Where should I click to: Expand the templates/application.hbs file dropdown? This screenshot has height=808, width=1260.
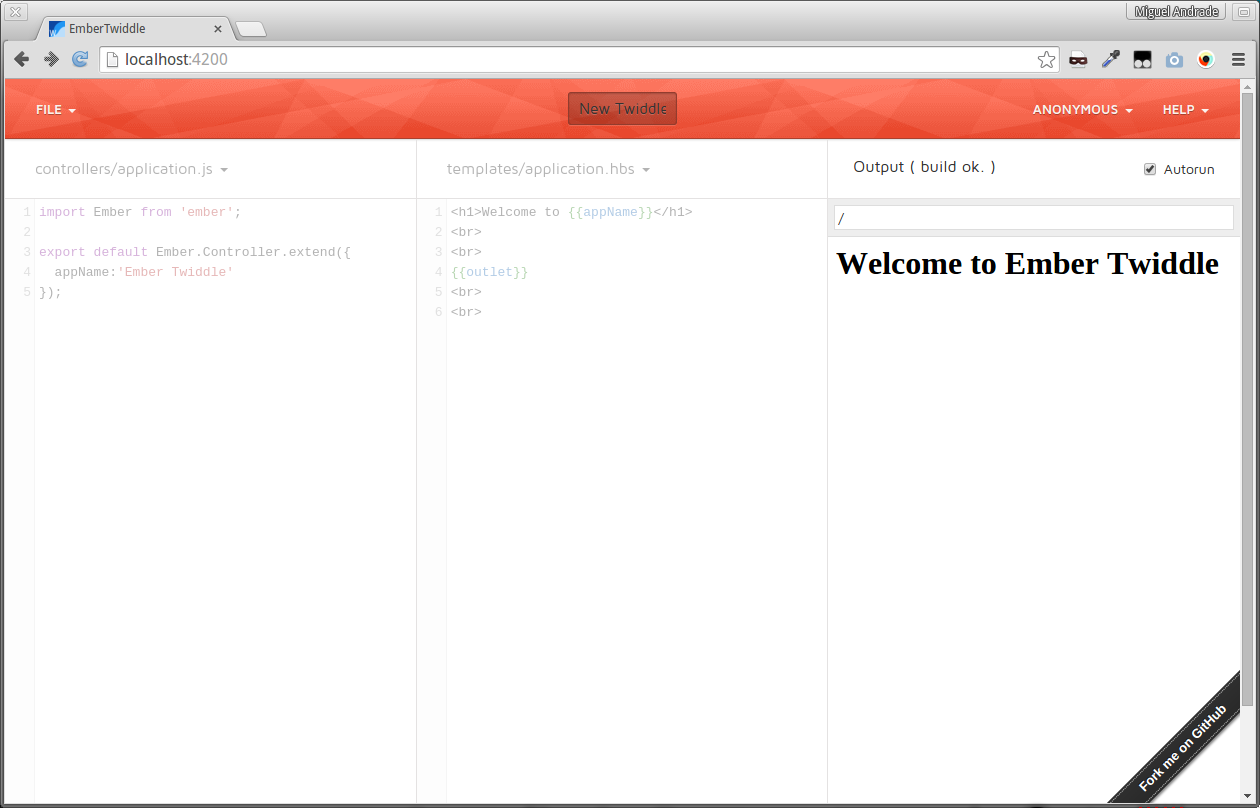pos(549,169)
